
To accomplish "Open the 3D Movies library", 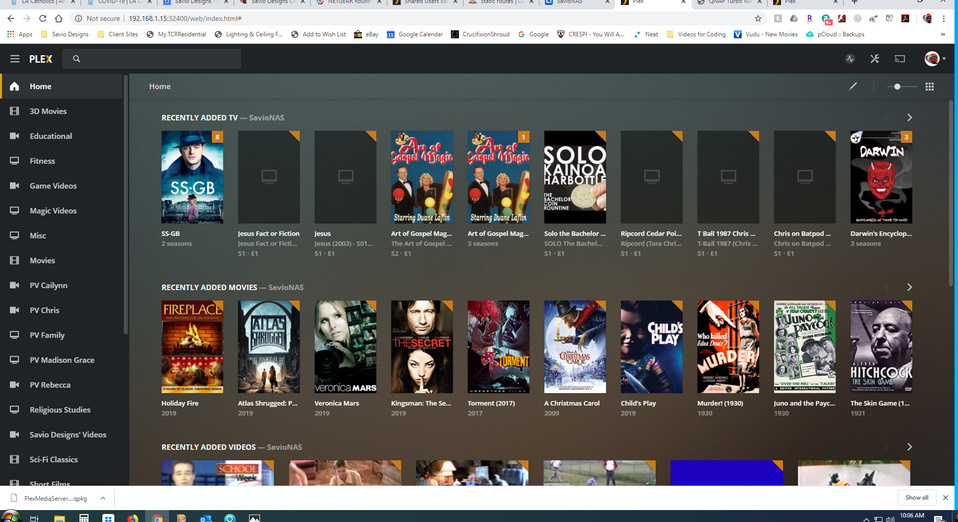I will pyautogui.click(x=61, y=111).
